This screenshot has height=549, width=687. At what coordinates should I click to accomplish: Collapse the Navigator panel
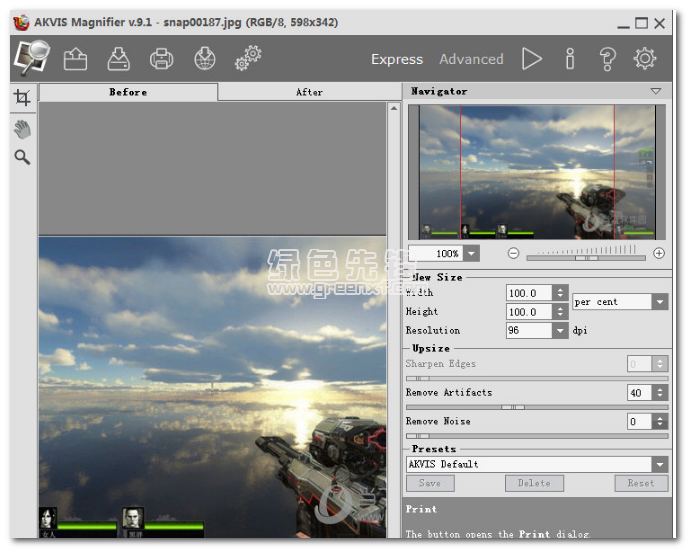click(656, 91)
